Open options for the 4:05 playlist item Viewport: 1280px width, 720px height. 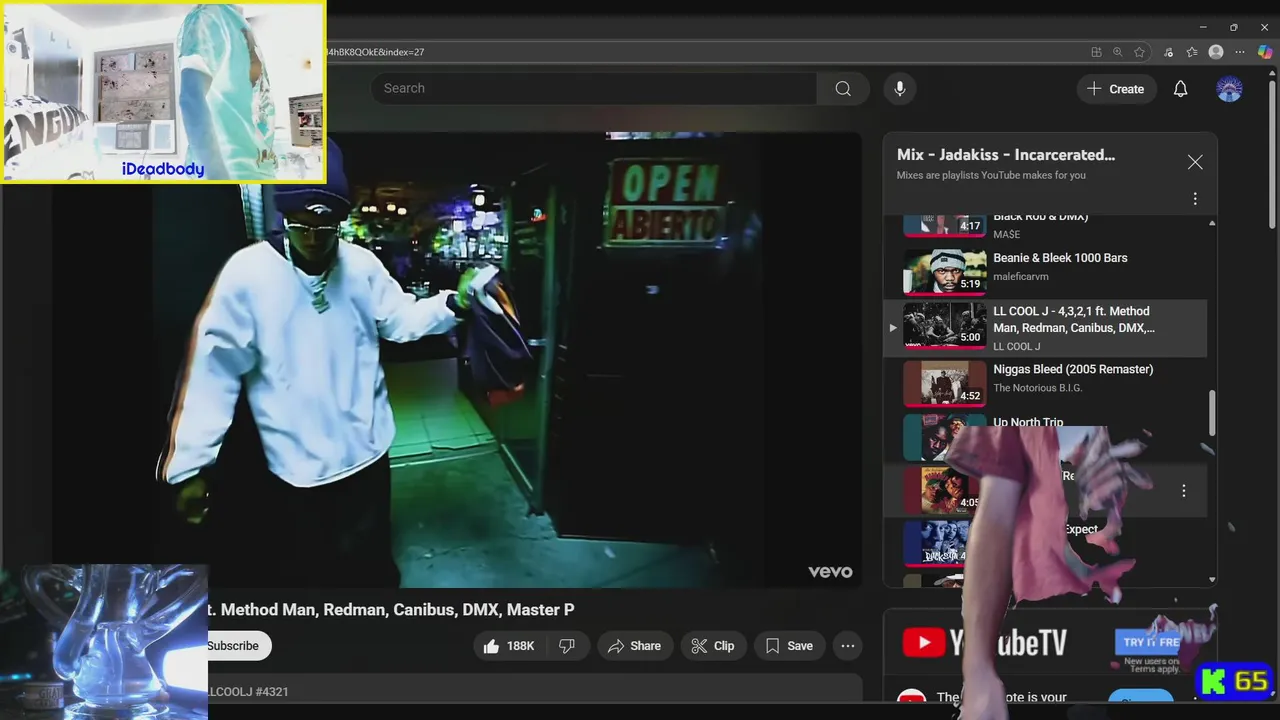pyautogui.click(x=1184, y=491)
